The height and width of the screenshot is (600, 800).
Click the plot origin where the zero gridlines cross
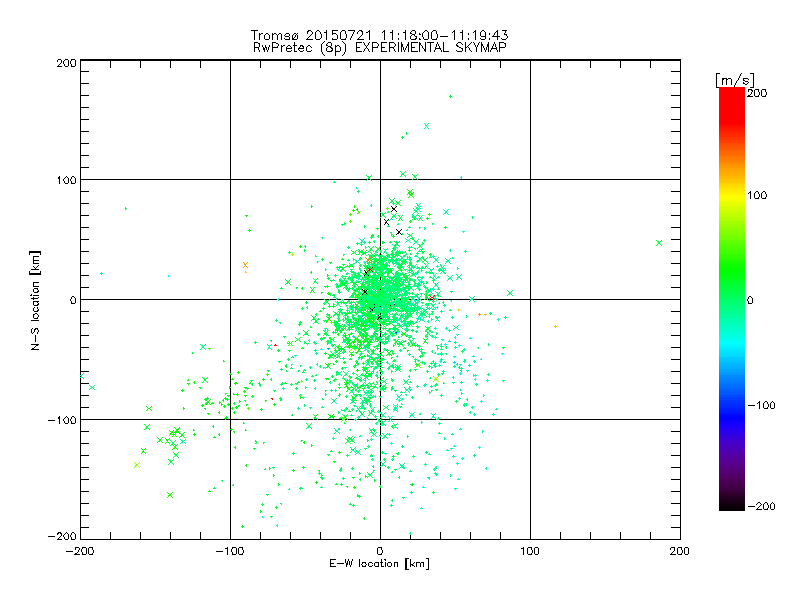(x=380, y=299)
